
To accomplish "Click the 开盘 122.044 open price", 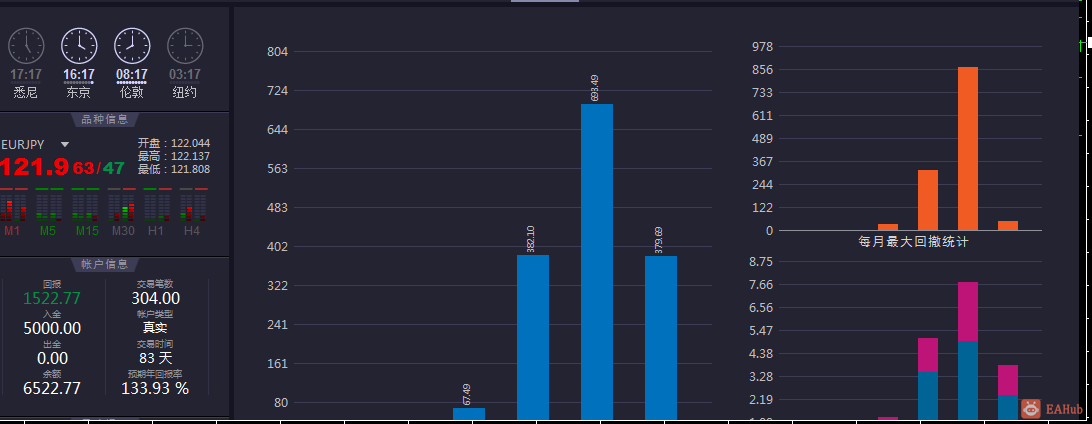I will click(173, 143).
